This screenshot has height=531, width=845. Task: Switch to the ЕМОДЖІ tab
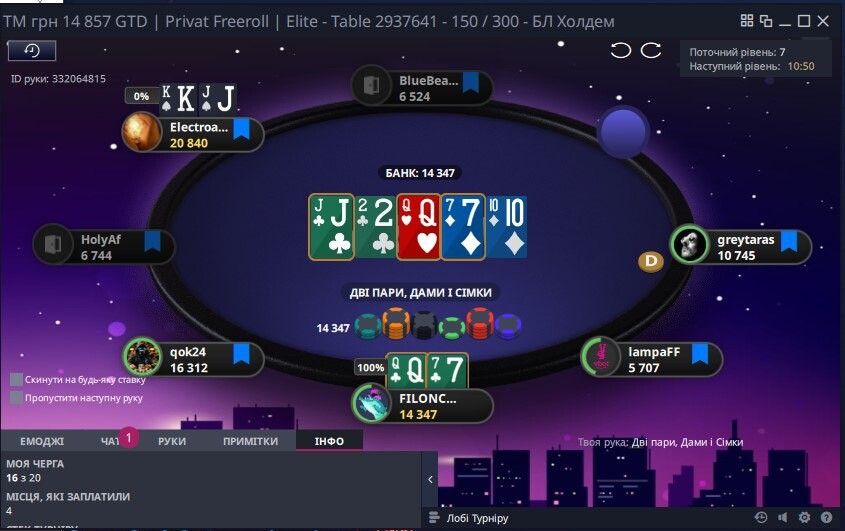pyautogui.click(x=42, y=442)
